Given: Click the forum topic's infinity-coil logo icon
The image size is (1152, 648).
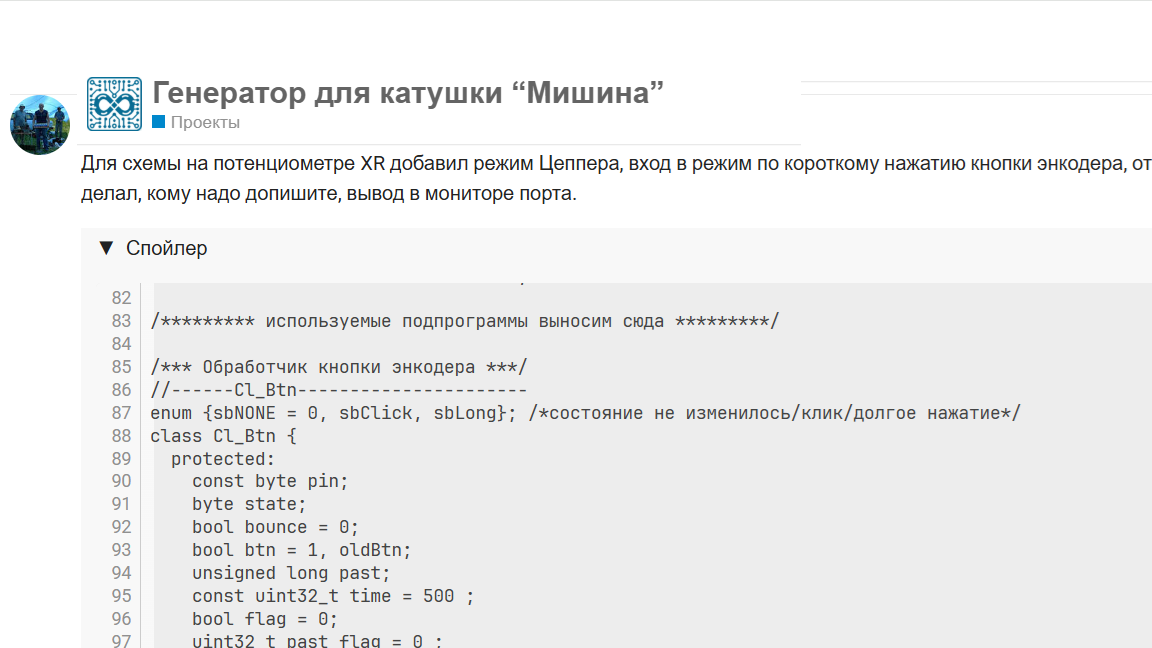Looking at the screenshot, I should (114, 102).
